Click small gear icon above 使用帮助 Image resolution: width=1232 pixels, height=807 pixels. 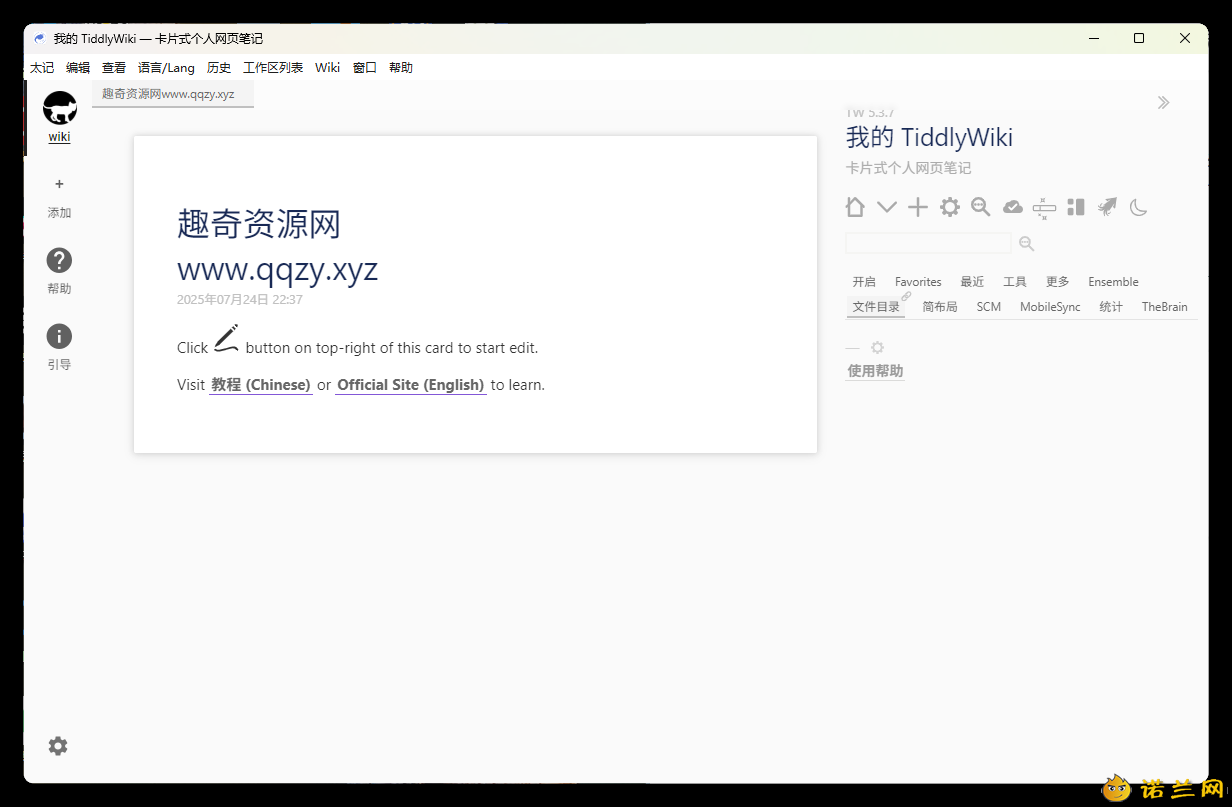pyautogui.click(x=877, y=348)
